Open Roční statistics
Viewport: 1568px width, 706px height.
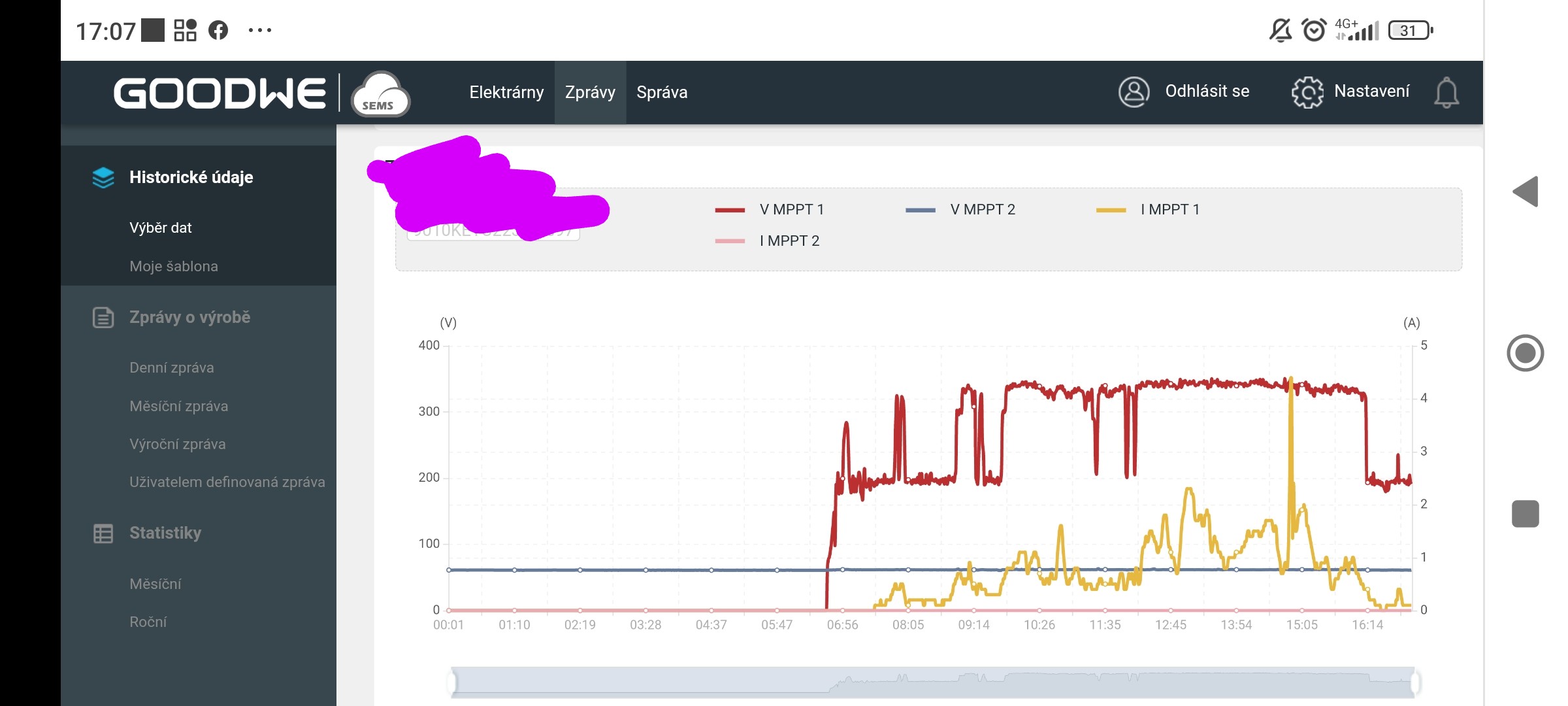click(148, 622)
